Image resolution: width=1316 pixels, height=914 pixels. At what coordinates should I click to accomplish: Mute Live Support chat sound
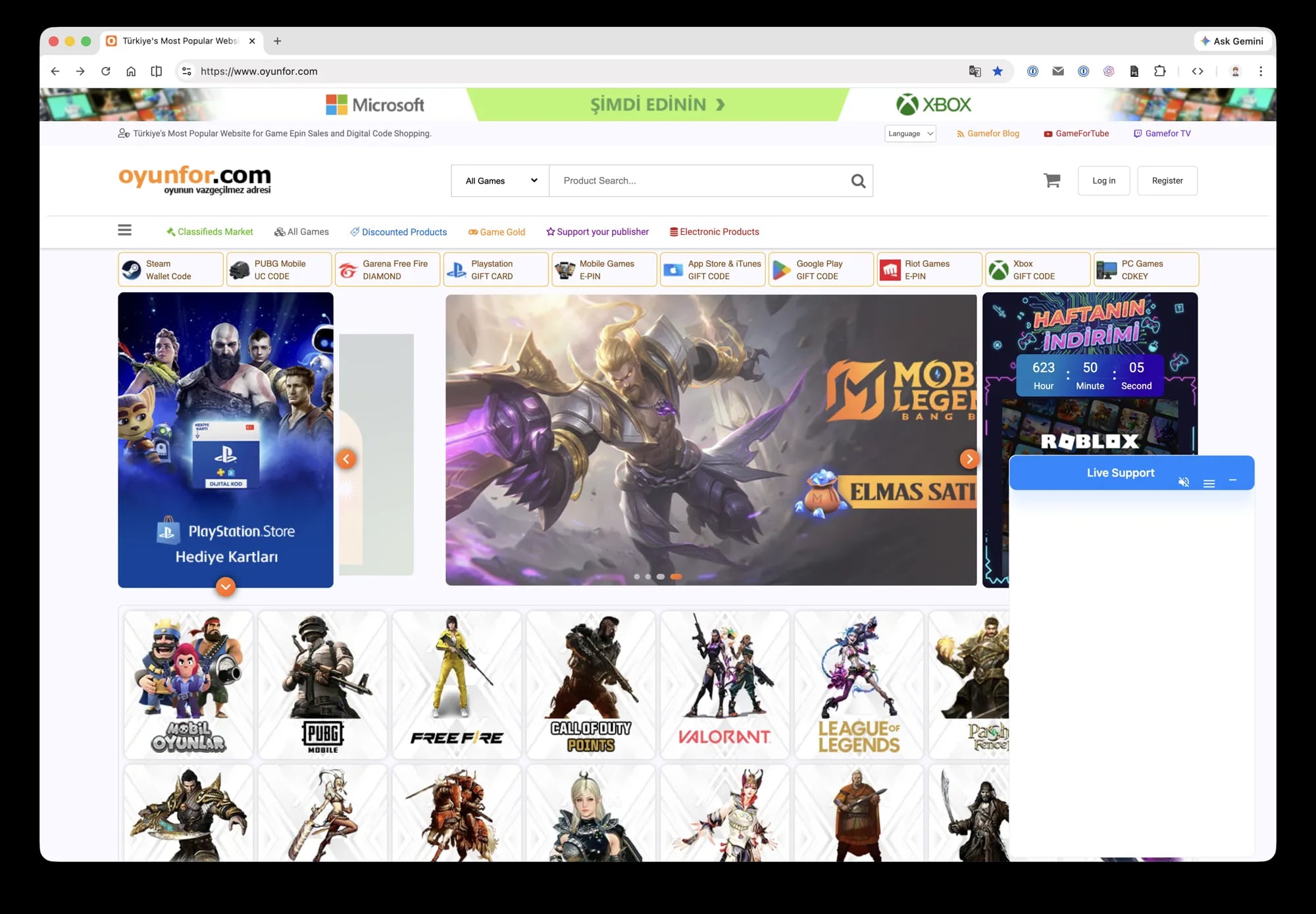tap(1184, 482)
